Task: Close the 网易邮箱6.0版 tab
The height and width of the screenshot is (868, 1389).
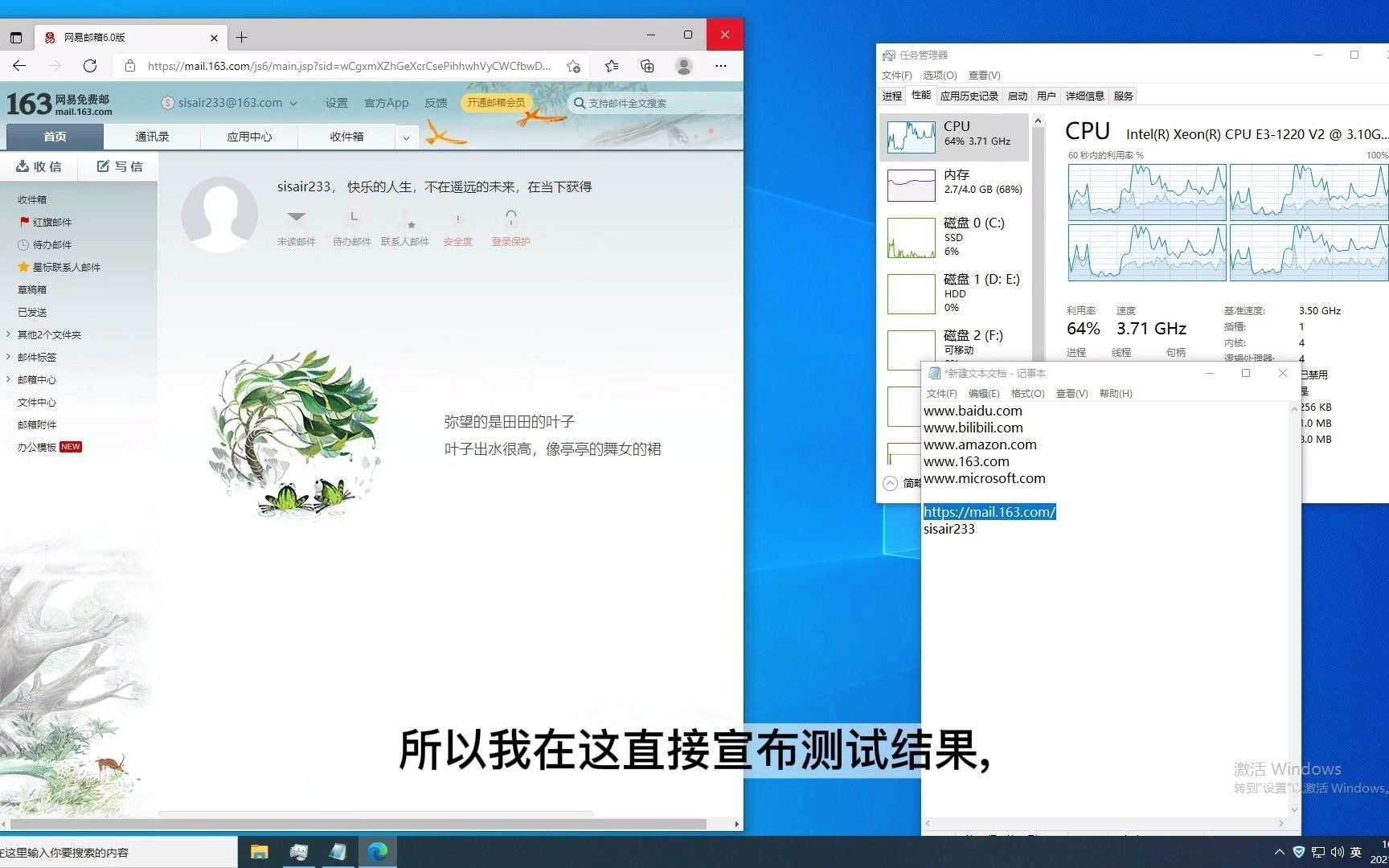Action: [x=214, y=38]
